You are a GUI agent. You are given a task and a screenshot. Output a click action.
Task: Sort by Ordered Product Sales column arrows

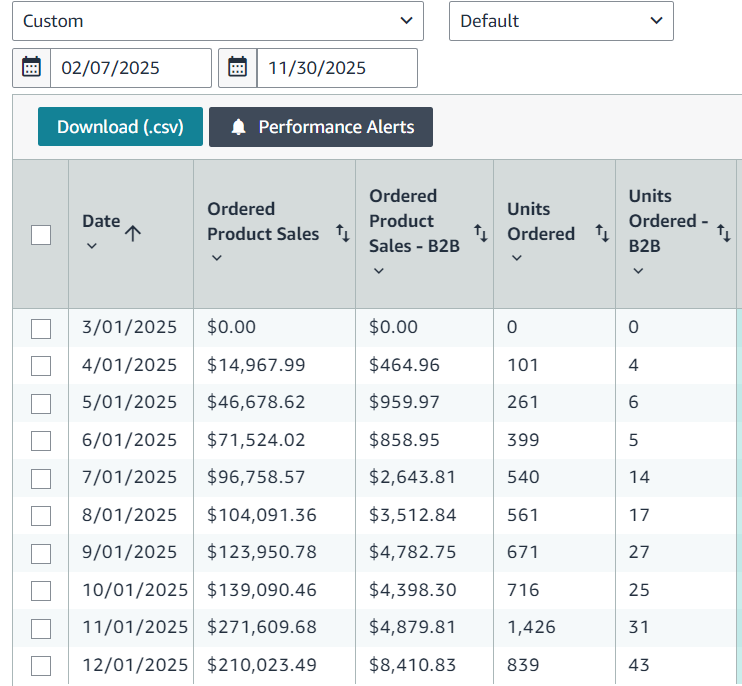pos(342,234)
